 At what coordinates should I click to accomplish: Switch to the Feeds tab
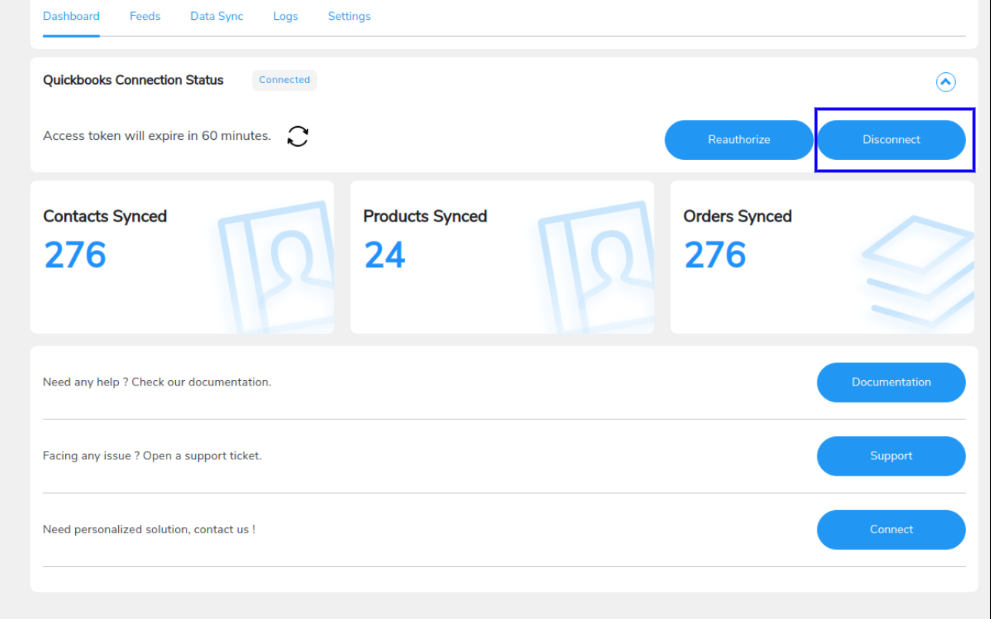coord(145,16)
